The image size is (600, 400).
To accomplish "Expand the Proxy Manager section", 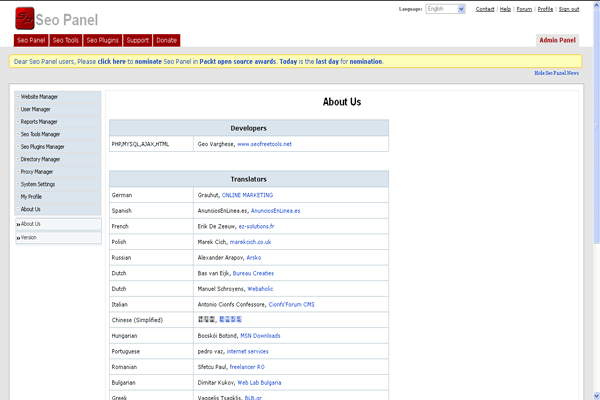I will click(x=36, y=172).
